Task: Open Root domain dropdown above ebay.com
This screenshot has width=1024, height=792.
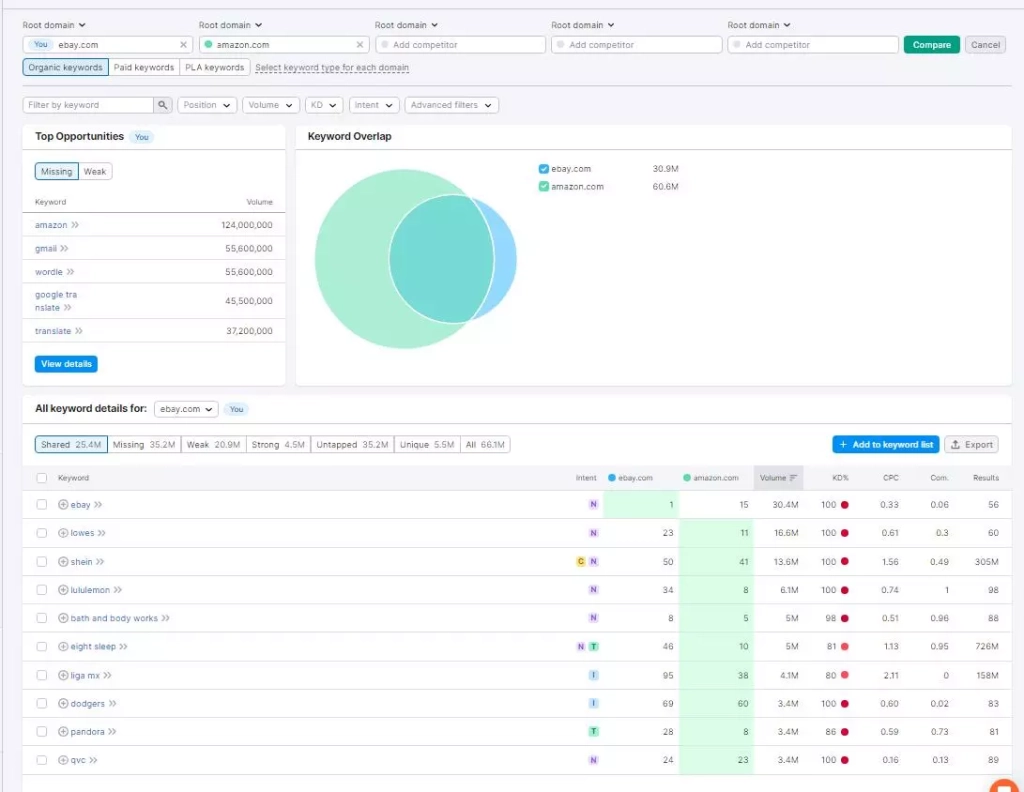Action: [54, 25]
